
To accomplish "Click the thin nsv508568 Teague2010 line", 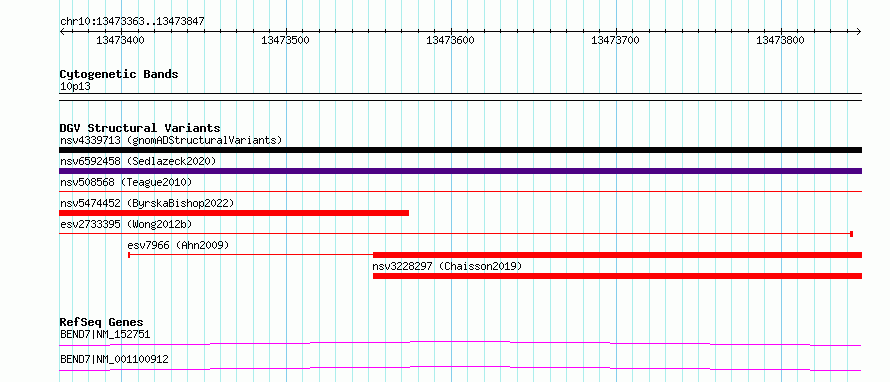I will [460, 192].
